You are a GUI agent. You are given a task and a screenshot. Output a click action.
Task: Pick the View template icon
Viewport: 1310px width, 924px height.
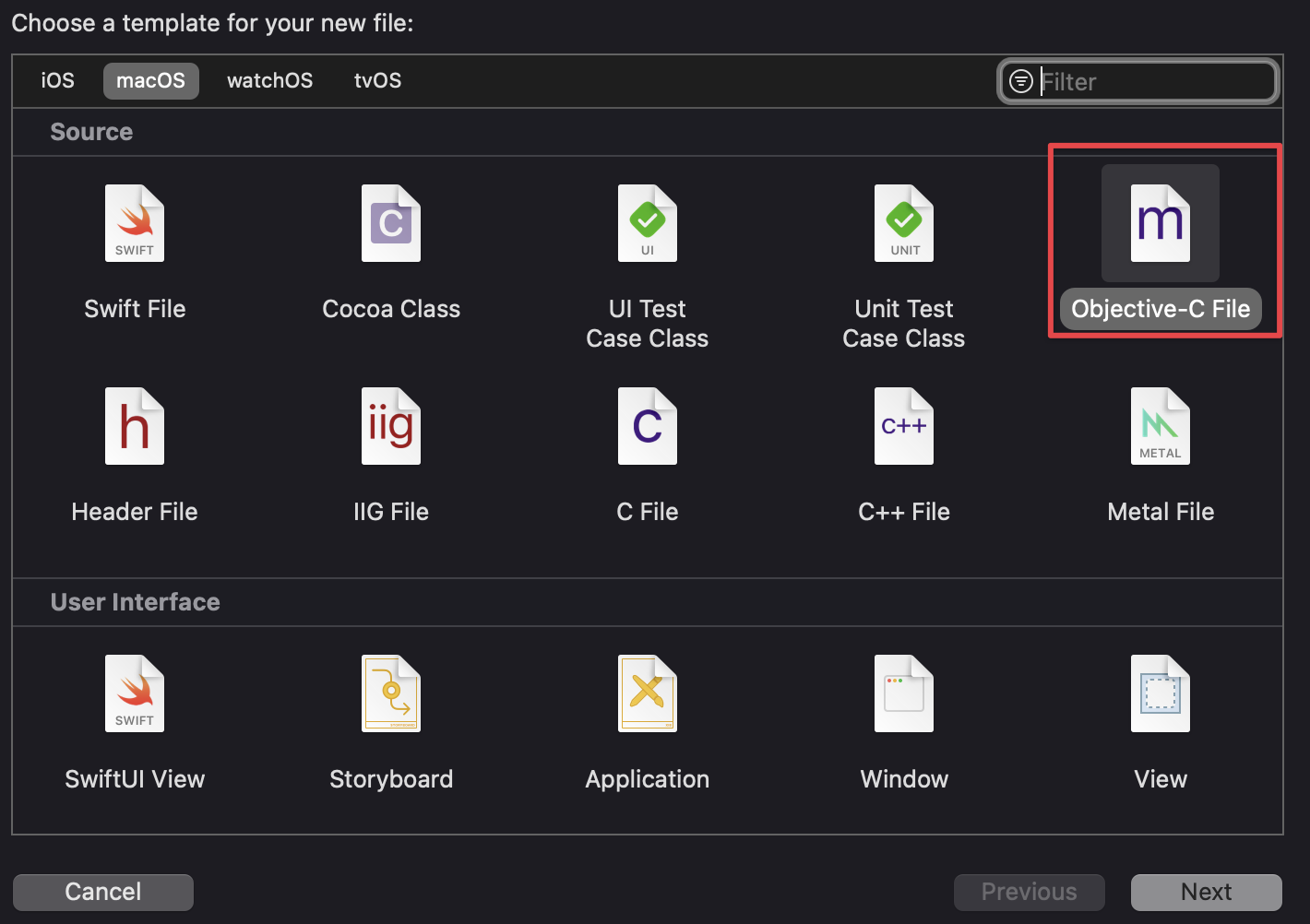point(1161,693)
